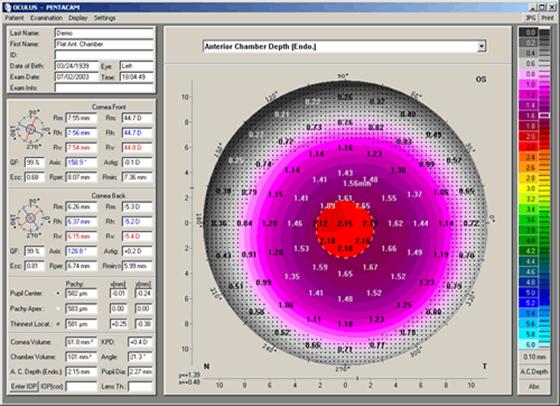Screen dimensions: 560x406
Task: Open the Patient menu
Action: pos(15,18)
